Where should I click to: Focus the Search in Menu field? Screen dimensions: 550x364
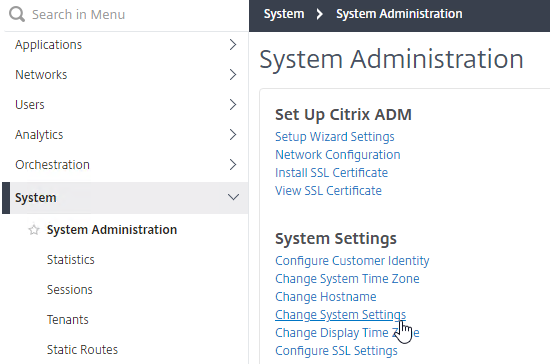125,15
